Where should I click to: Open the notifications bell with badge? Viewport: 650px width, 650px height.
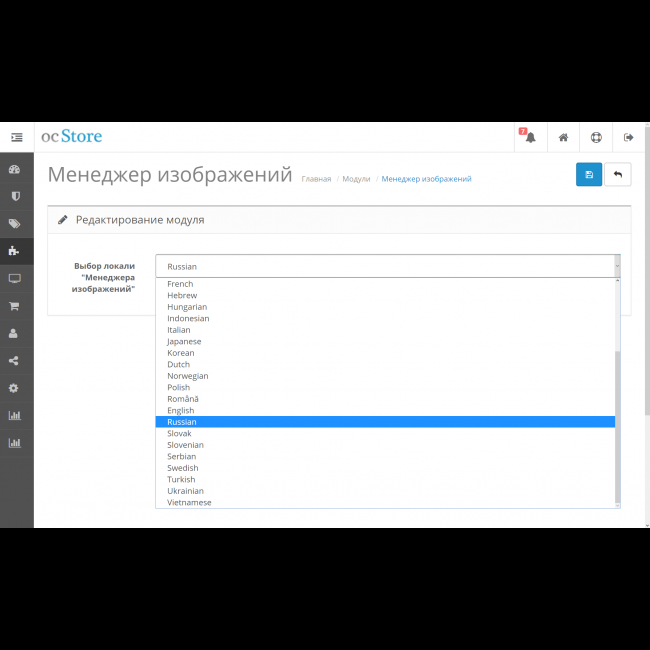point(529,137)
